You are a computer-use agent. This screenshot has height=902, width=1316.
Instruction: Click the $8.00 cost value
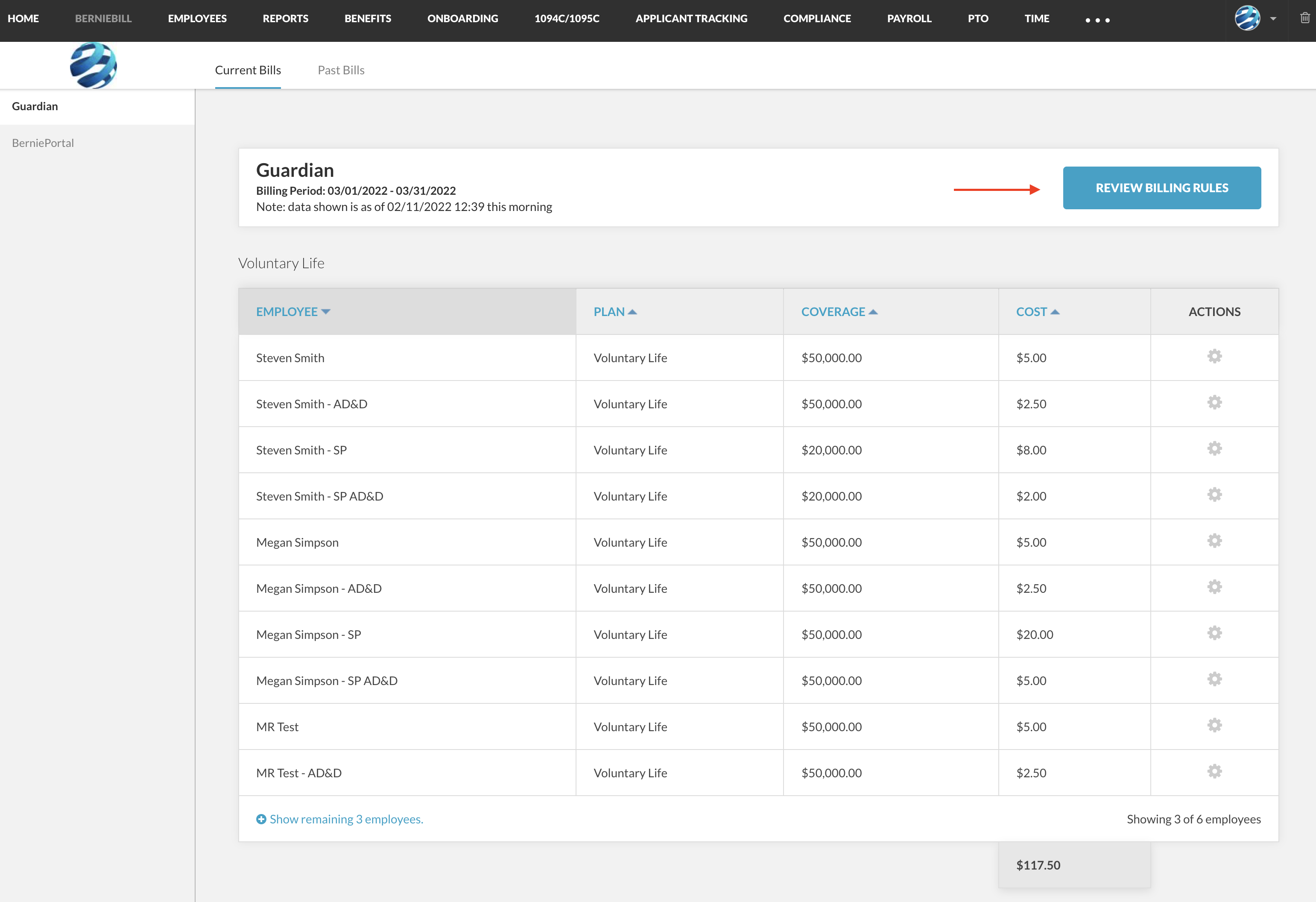click(x=1031, y=450)
